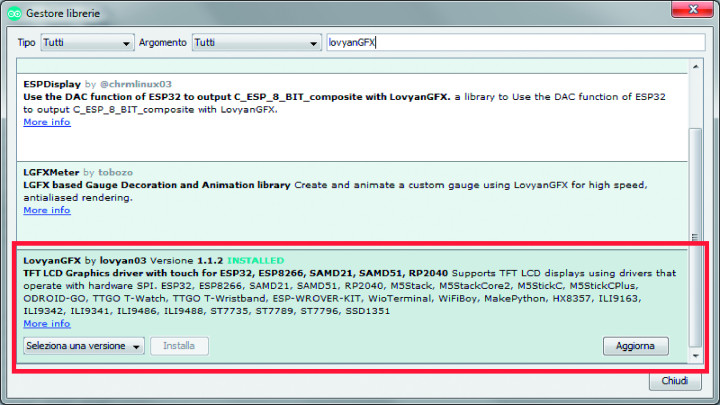The height and width of the screenshot is (405, 720).
Task: Click the Gestore librerie title bar
Action: pyautogui.click(x=300, y=12)
